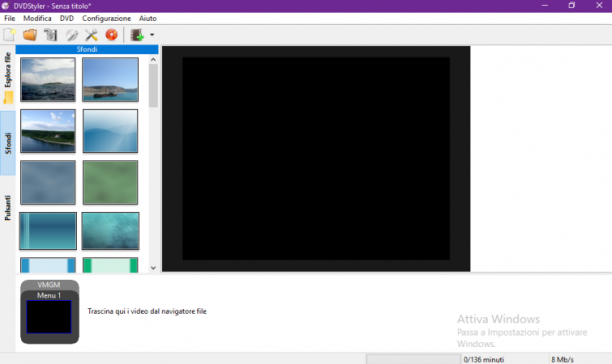Viewport: 612px width, 364px height.
Task: Open the Modifica menu
Action: tap(37, 18)
